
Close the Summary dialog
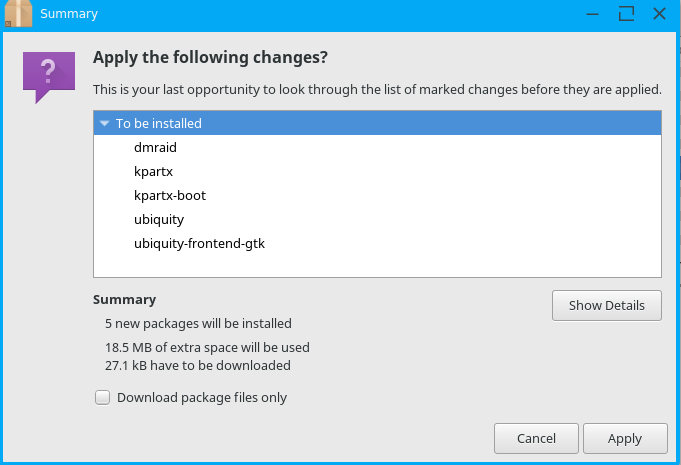659,14
